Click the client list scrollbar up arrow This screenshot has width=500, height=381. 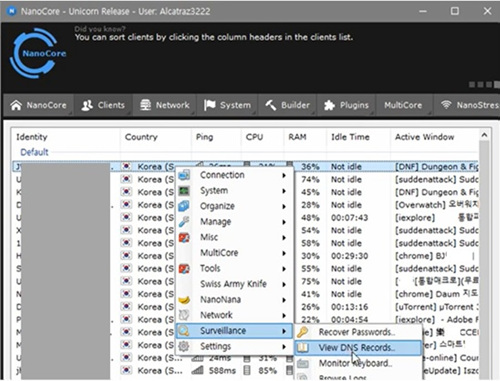[484, 135]
